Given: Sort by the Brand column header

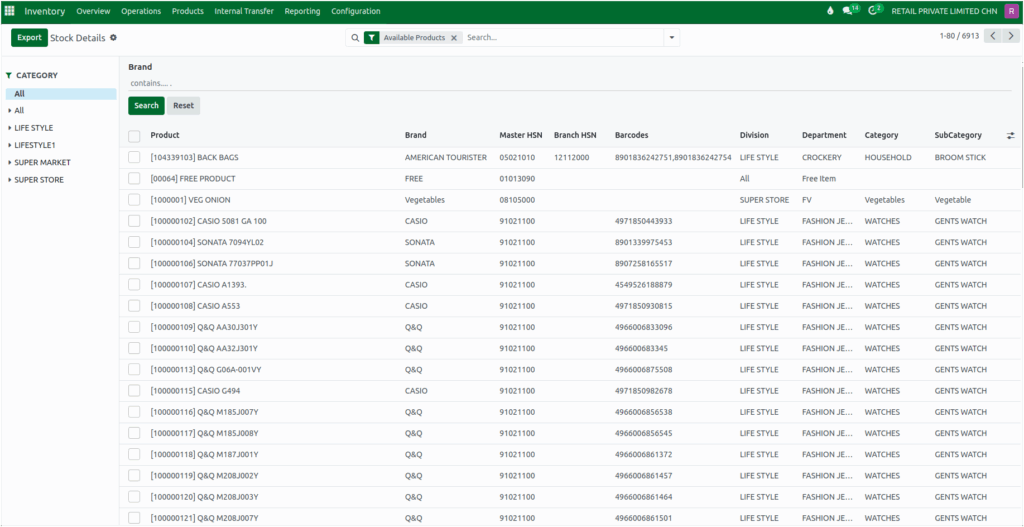Looking at the screenshot, I should [x=415, y=135].
